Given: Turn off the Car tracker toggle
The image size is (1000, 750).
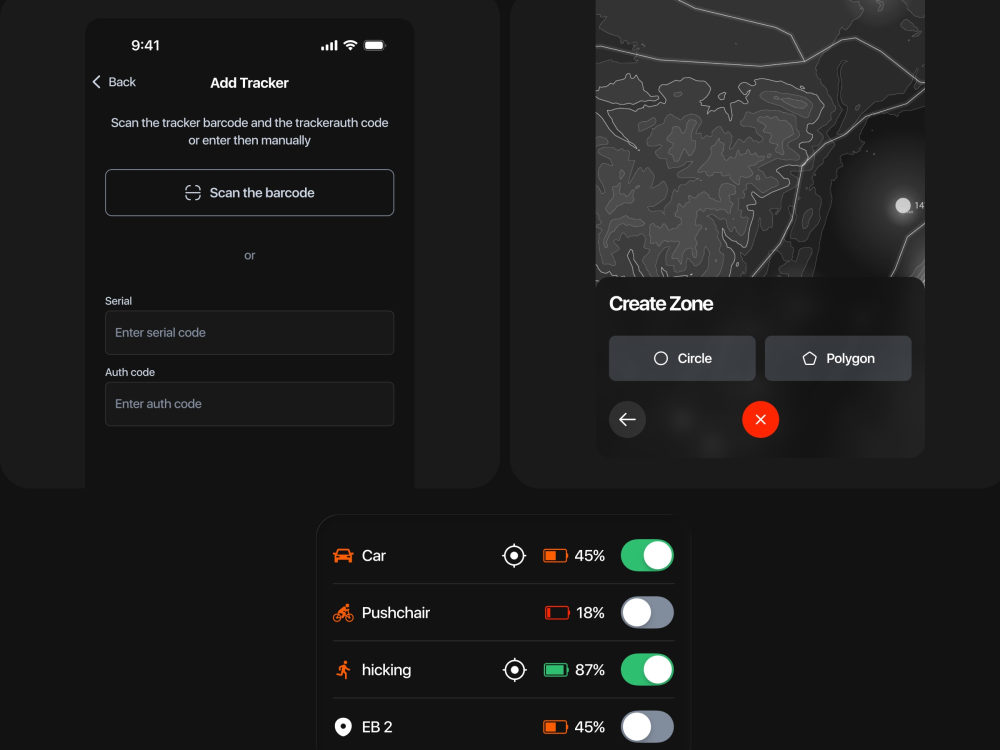Looking at the screenshot, I should tap(647, 555).
